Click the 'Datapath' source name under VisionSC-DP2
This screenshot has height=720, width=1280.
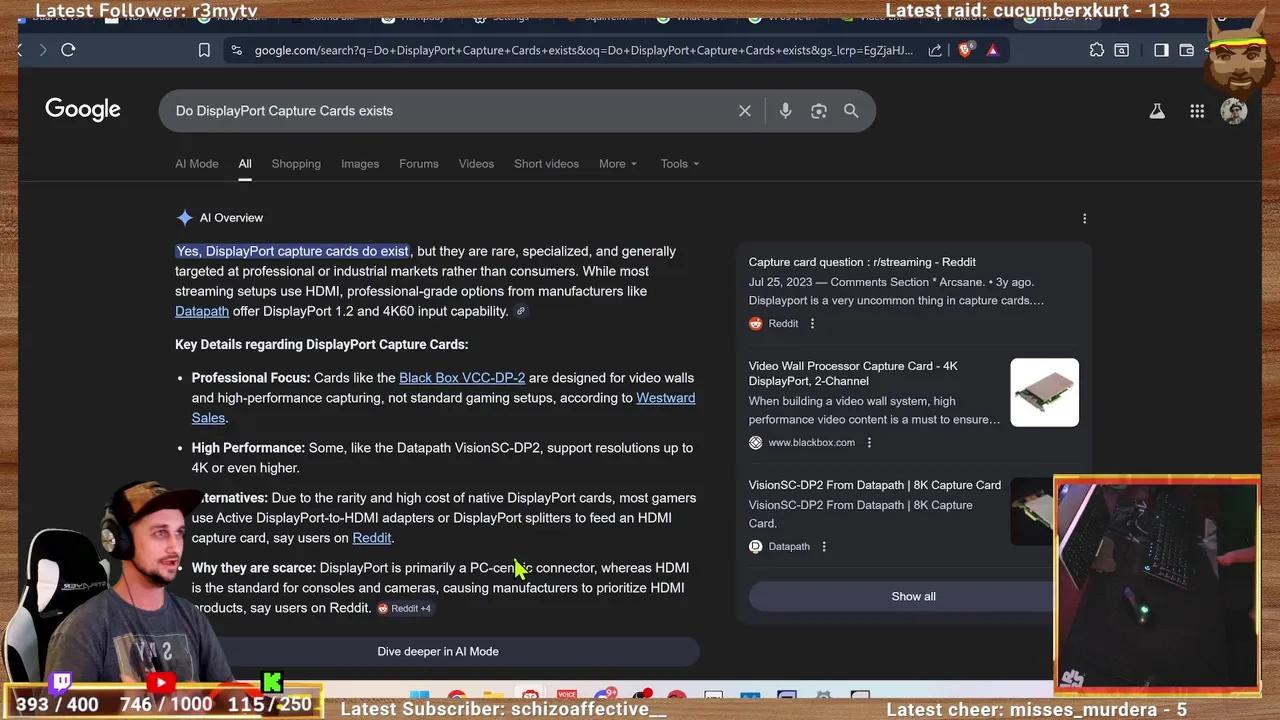(x=789, y=546)
